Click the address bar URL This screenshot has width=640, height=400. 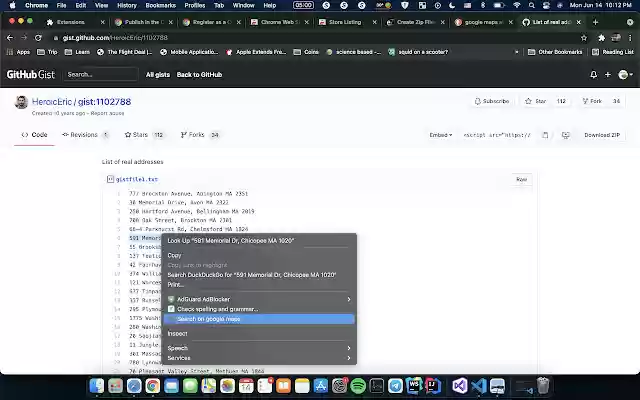point(115,38)
